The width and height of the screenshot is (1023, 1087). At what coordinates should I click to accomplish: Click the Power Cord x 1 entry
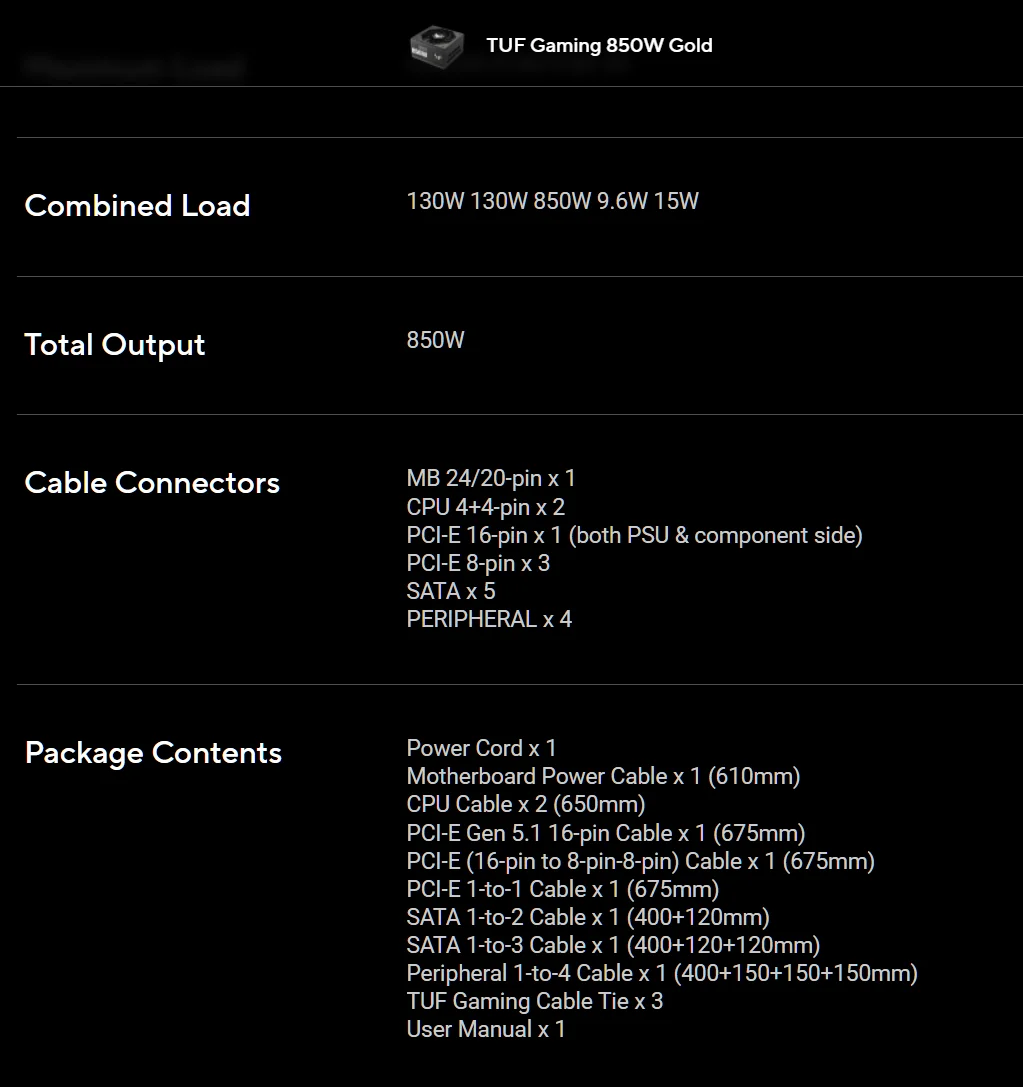(482, 748)
